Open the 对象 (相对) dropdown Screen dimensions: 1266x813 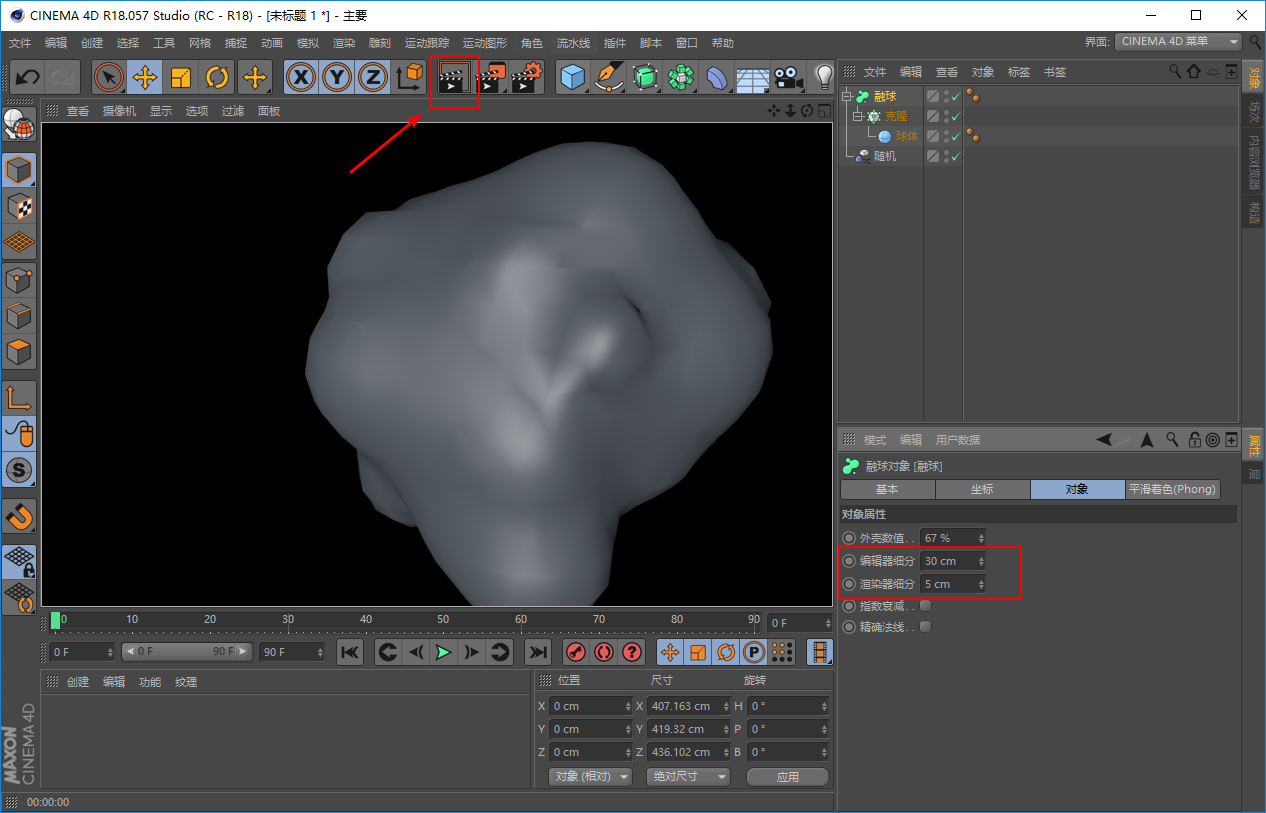coord(591,777)
